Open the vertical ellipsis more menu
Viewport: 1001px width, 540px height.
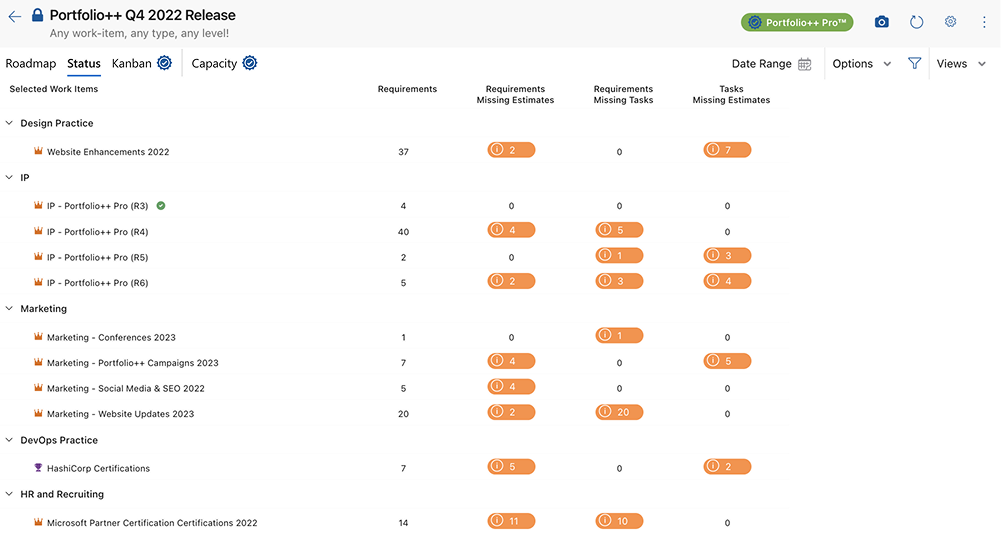click(x=984, y=22)
